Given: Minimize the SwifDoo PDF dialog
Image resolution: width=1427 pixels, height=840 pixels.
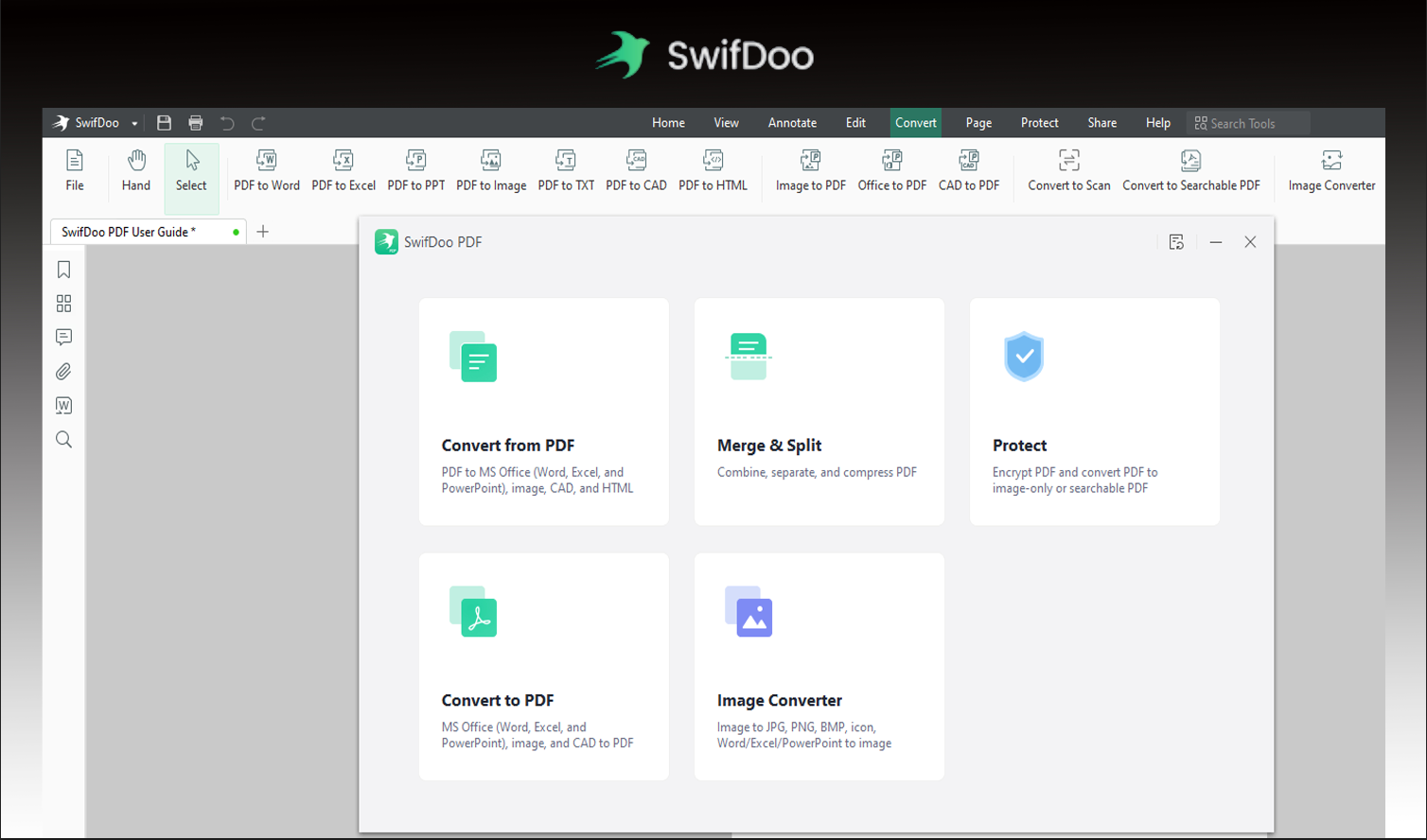Looking at the screenshot, I should pos(1216,242).
